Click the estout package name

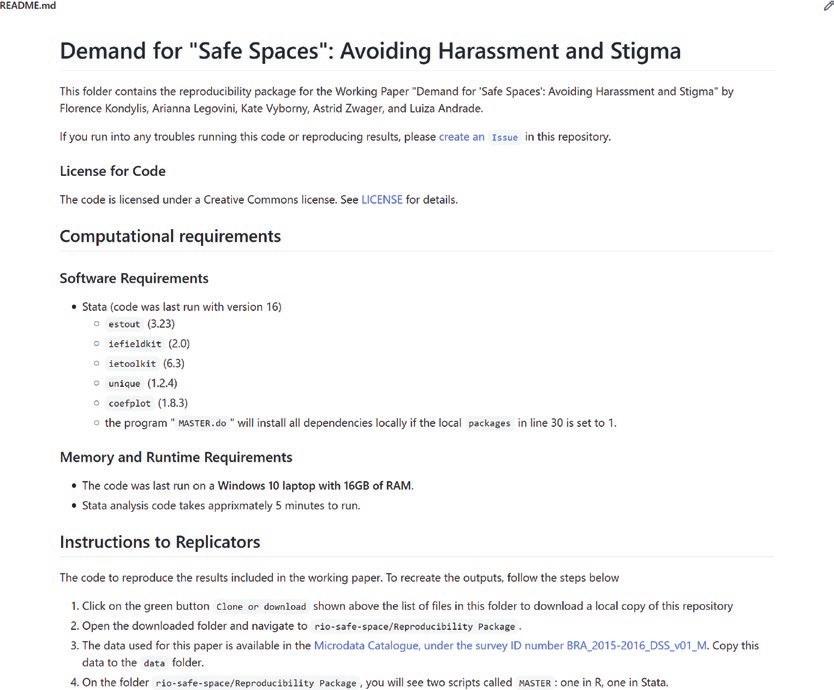click(x=125, y=326)
